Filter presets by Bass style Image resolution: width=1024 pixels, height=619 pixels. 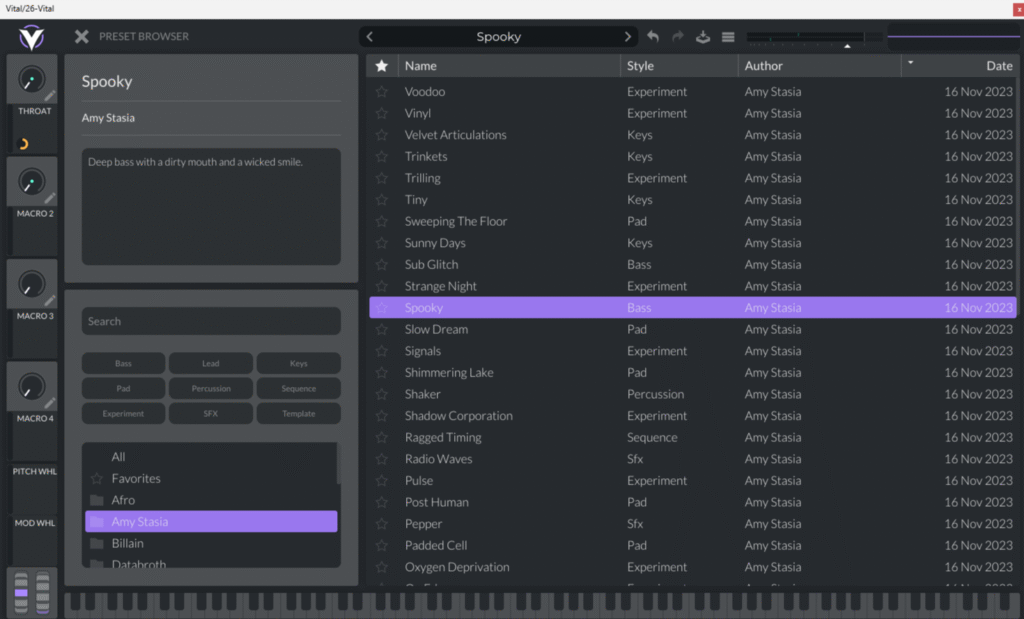(x=123, y=363)
